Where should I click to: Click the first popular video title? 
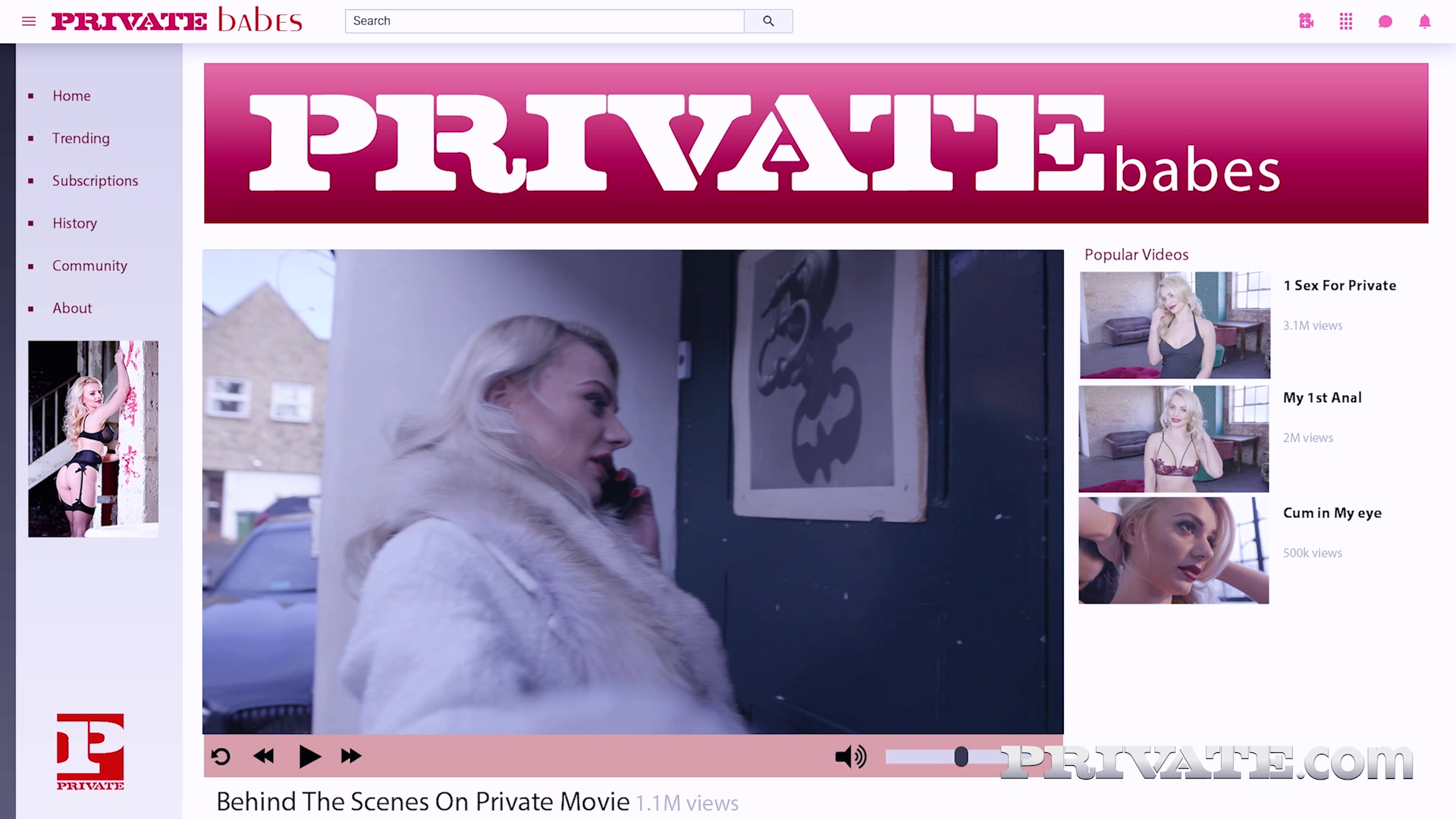(x=1339, y=285)
